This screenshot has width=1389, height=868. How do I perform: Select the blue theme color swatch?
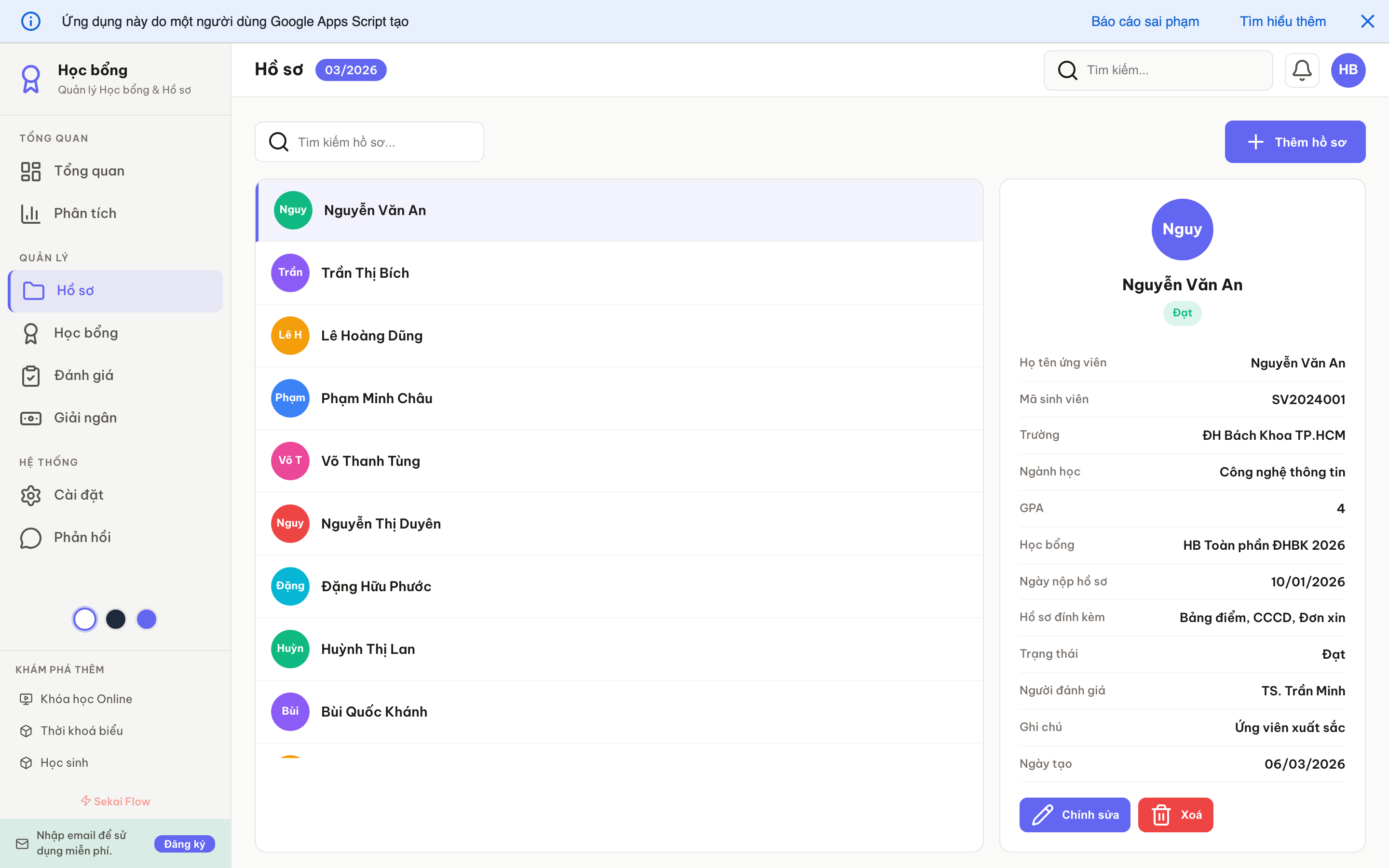point(147,619)
